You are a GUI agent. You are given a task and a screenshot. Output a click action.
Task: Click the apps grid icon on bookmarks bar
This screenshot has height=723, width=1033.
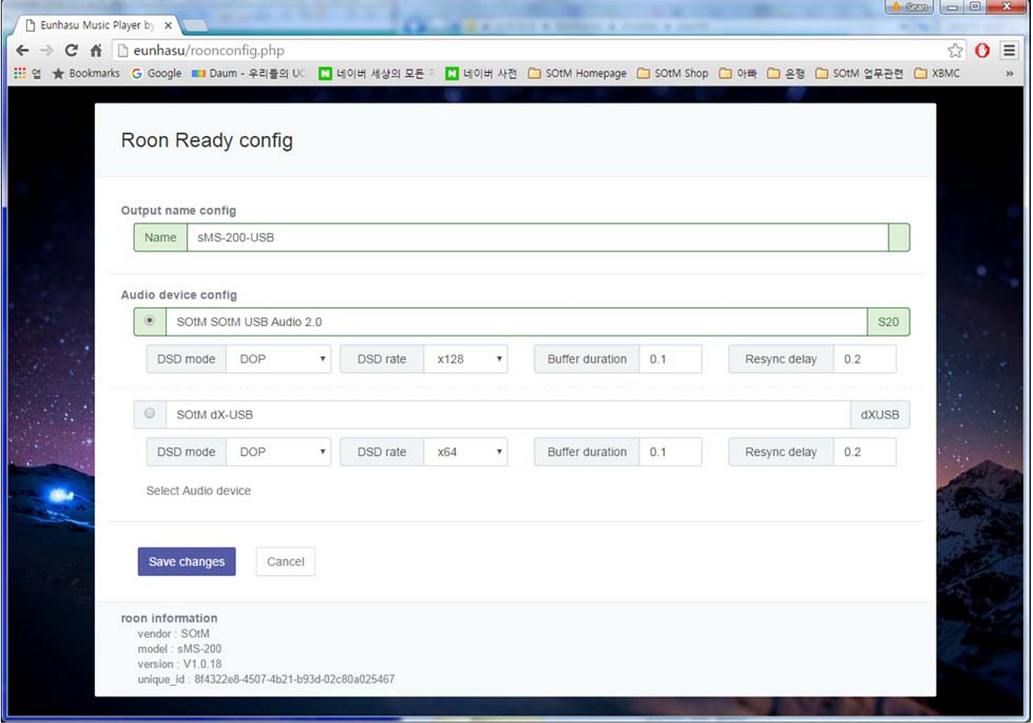(20, 73)
